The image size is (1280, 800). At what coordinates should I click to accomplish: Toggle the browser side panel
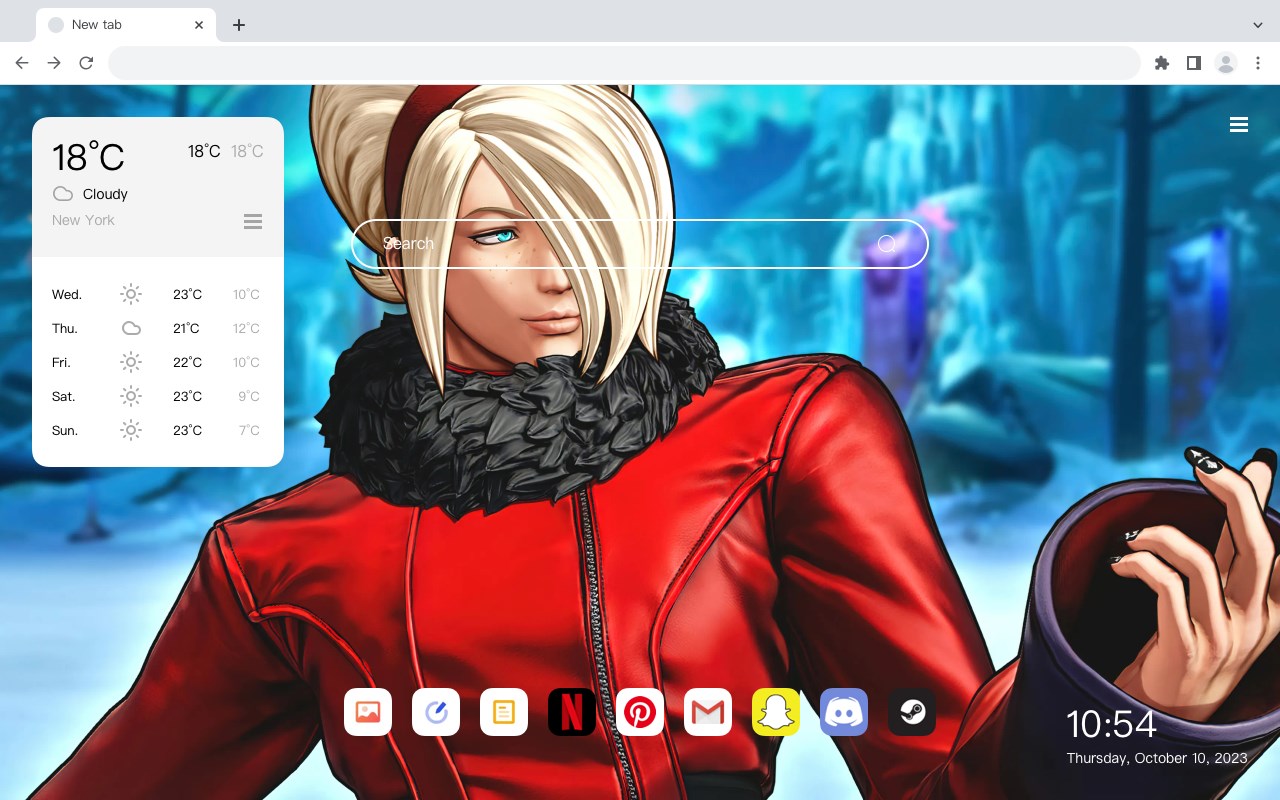click(x=1193, y=63)
